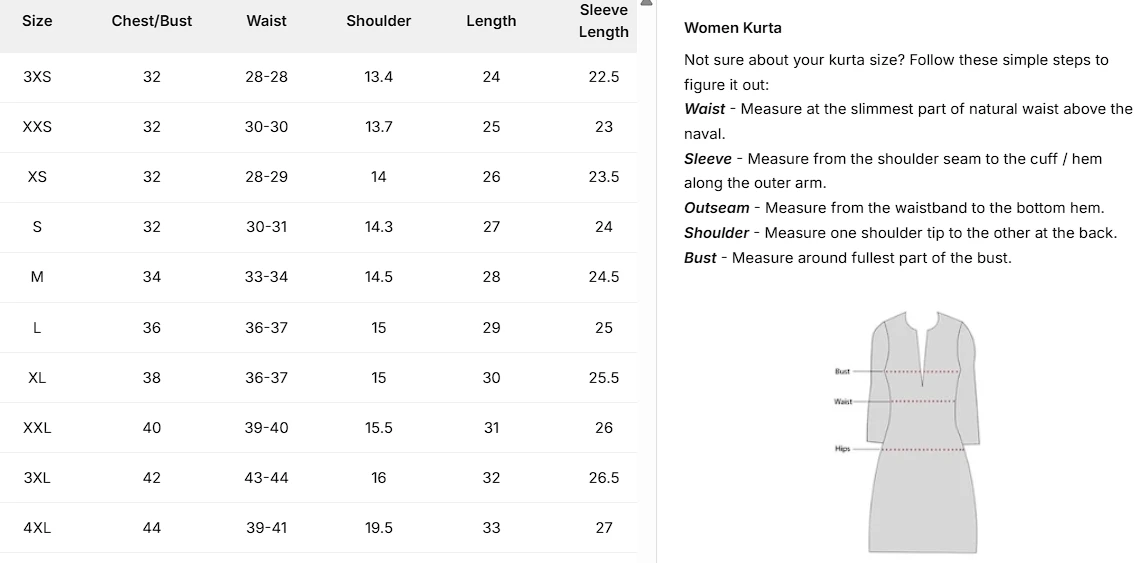Viewport: 1135px width, 563px height.
Task: Click the Hips label on kurta diagram
Action: [843, 449]
